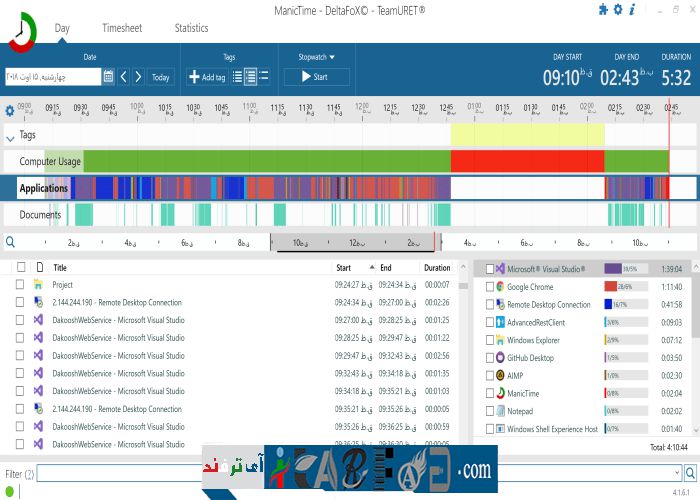Screen dimensions: 700x500
Task: Click the Add tag button
Action: pyautogui.click(x=206, y=77)
